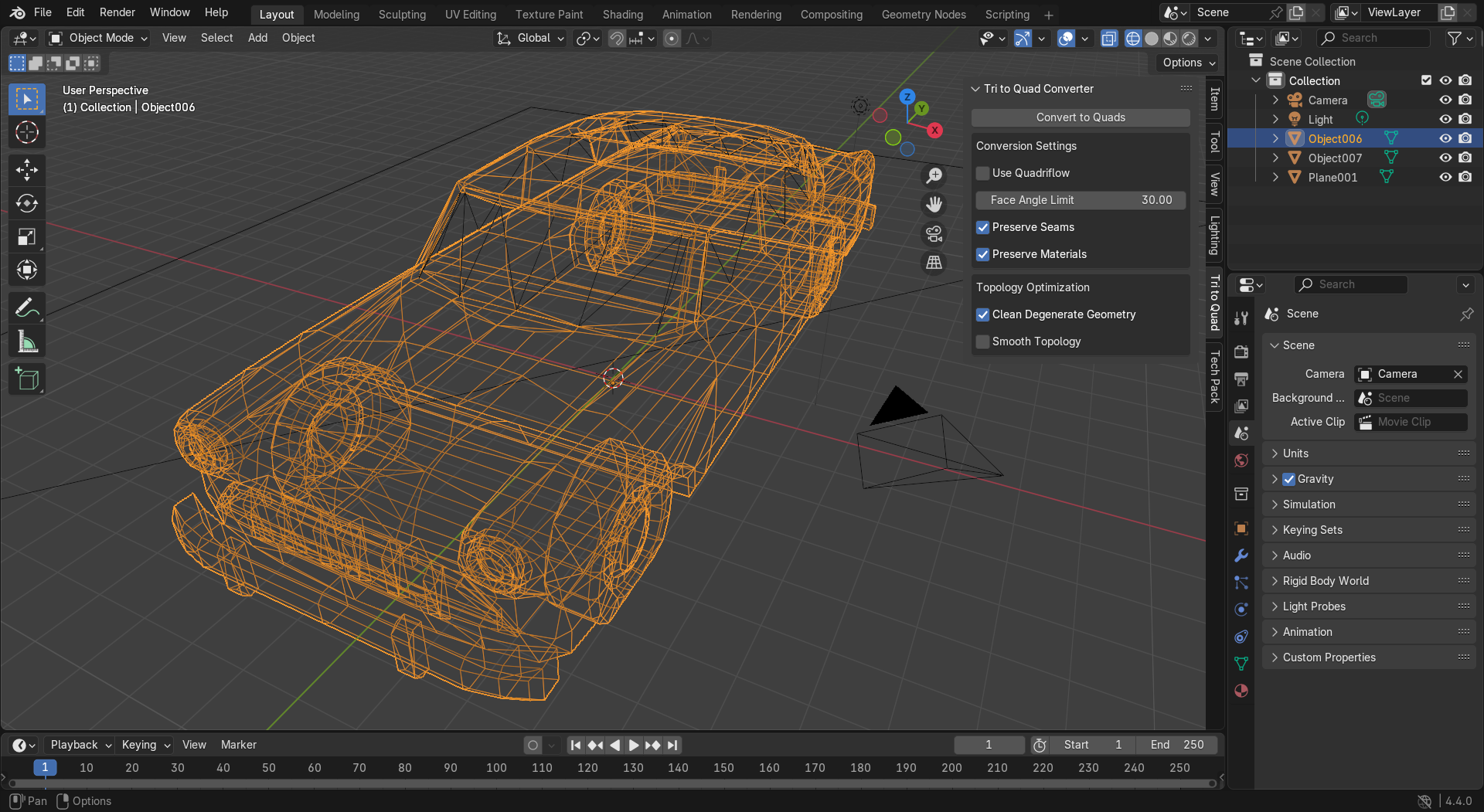Image resolution: width=1484 pixels, height=812 pixels.
Task: Select the Measure tool
Action: 27,341
